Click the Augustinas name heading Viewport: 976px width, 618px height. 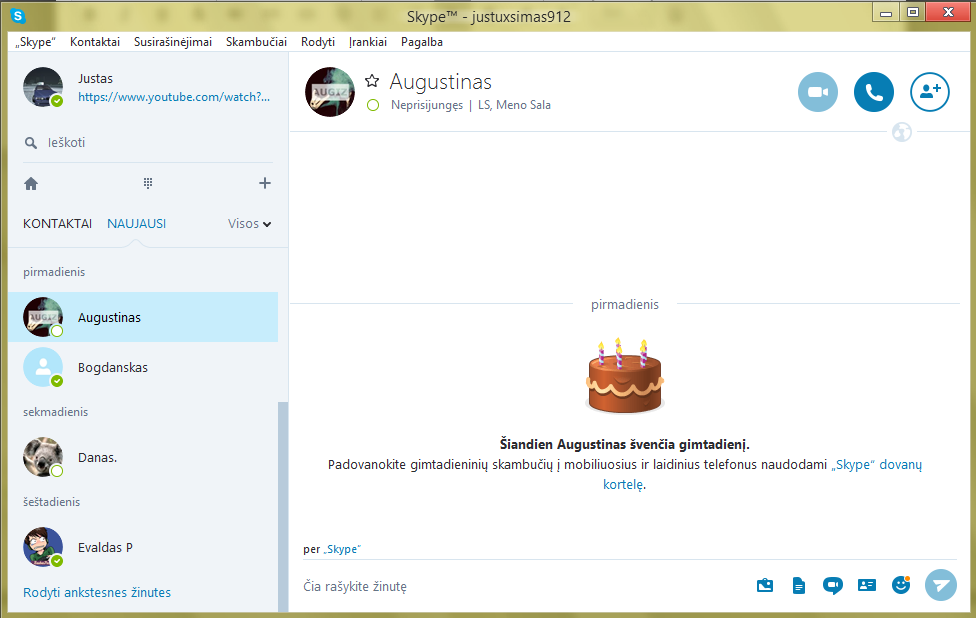pos(441,82)
